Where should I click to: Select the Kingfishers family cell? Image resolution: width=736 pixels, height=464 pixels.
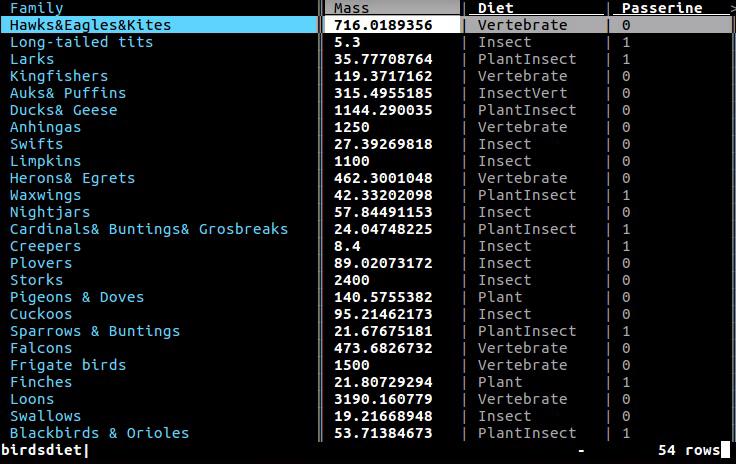59,76
